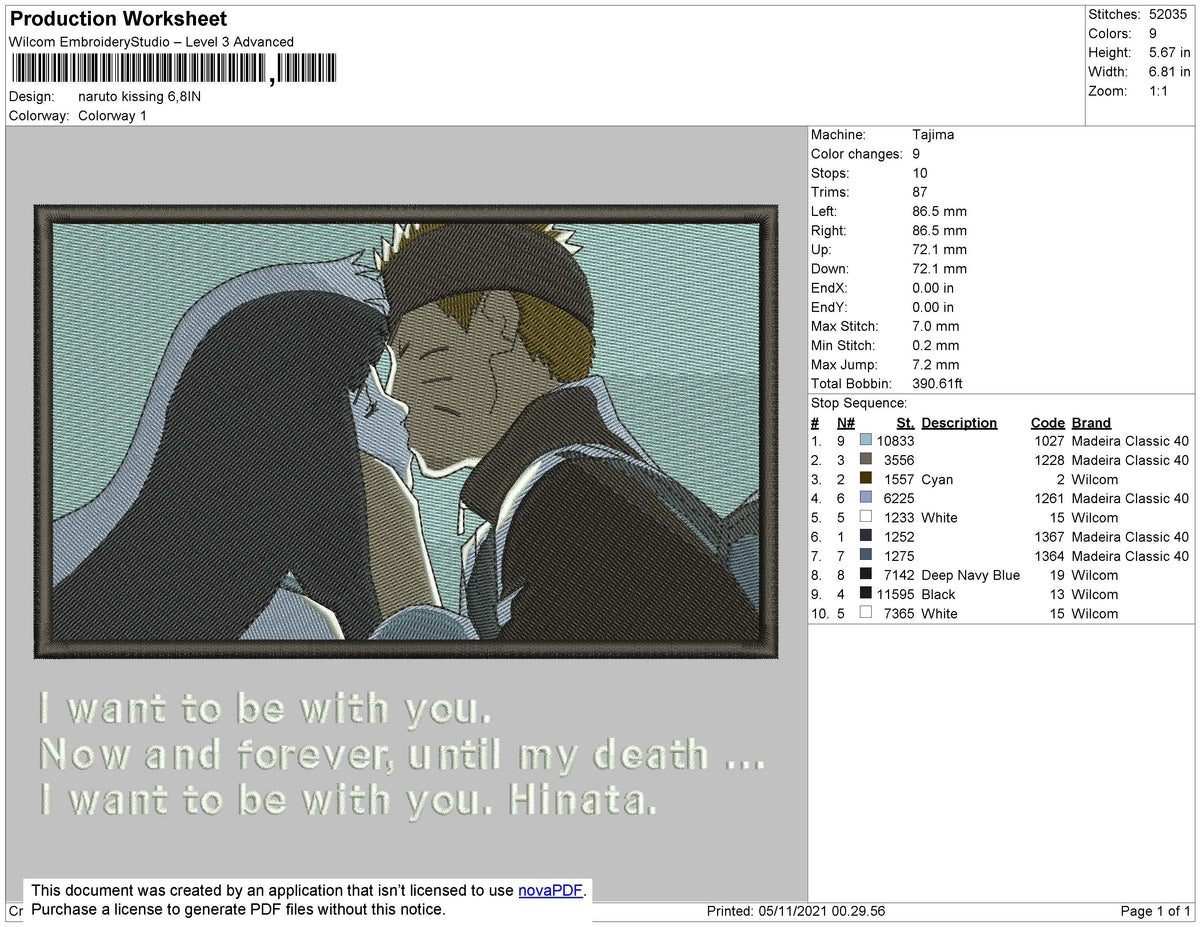Select the Trims value 87
The image size is (1200, 927).
click(x=920, y=192)
